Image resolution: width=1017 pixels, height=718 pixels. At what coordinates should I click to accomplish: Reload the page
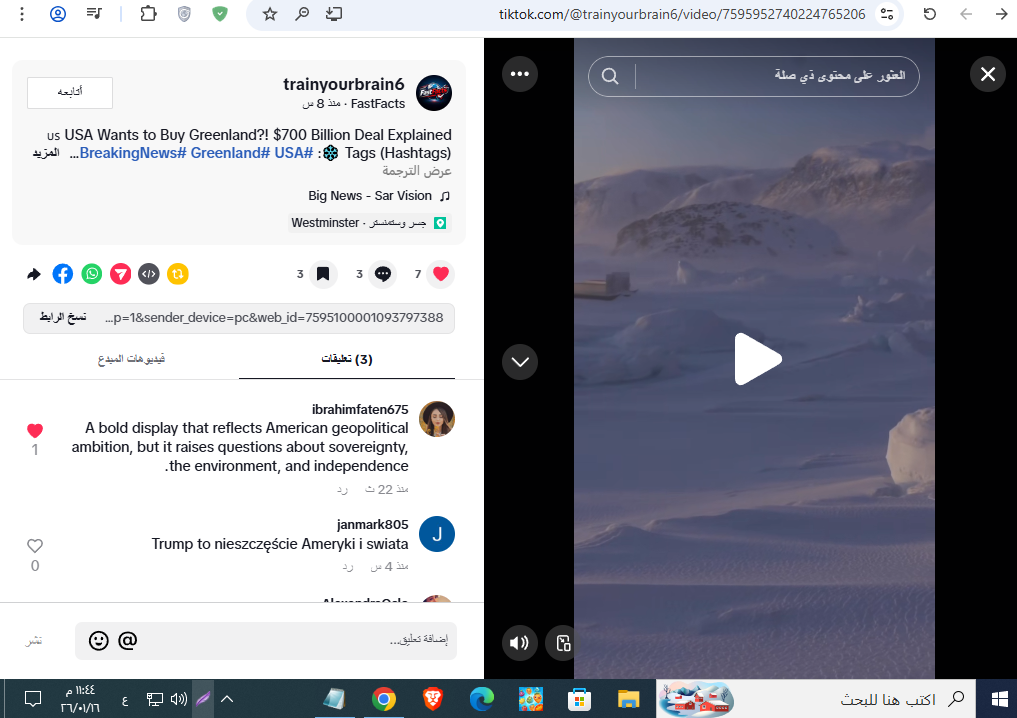[x=929, y=14]
